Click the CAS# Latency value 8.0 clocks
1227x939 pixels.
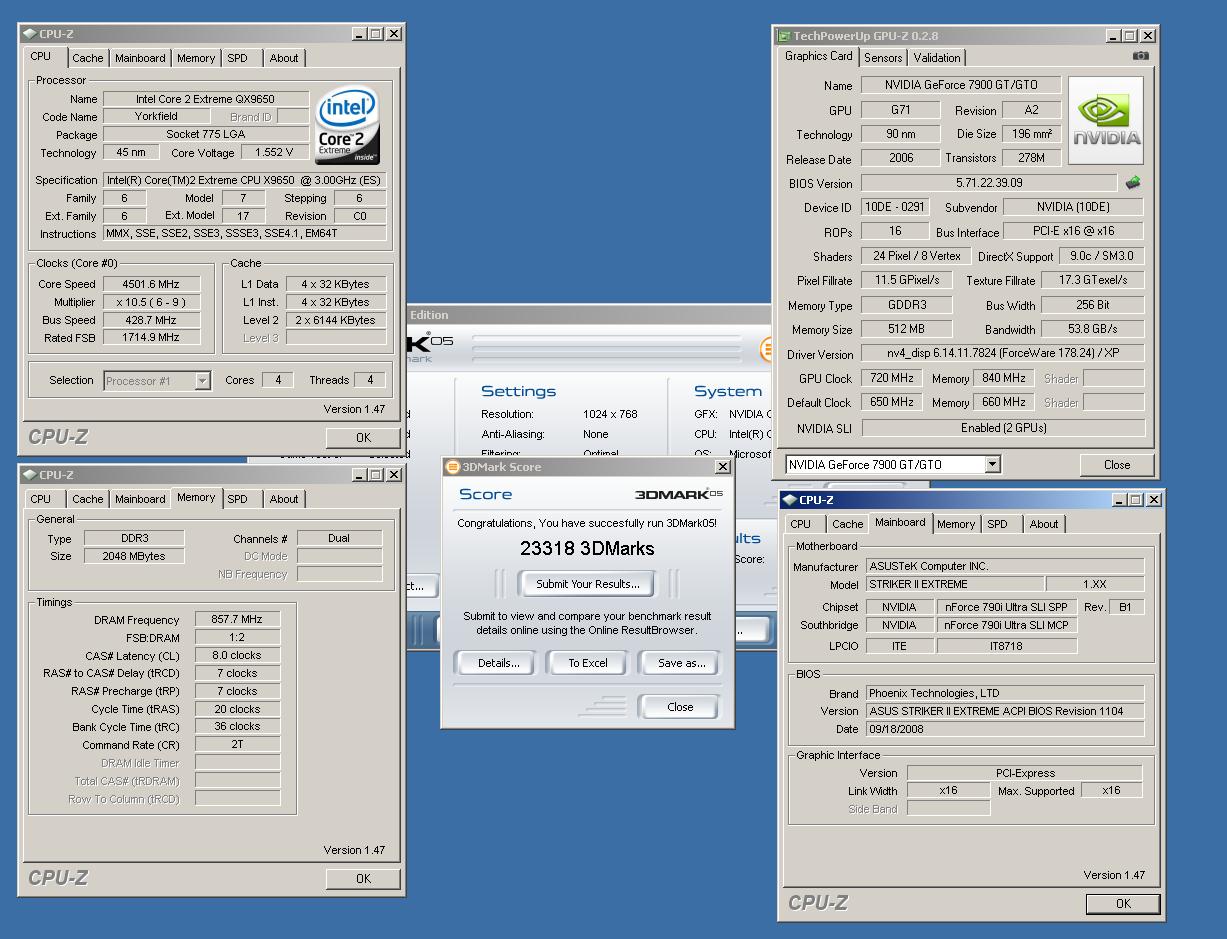tap(238, 656)
